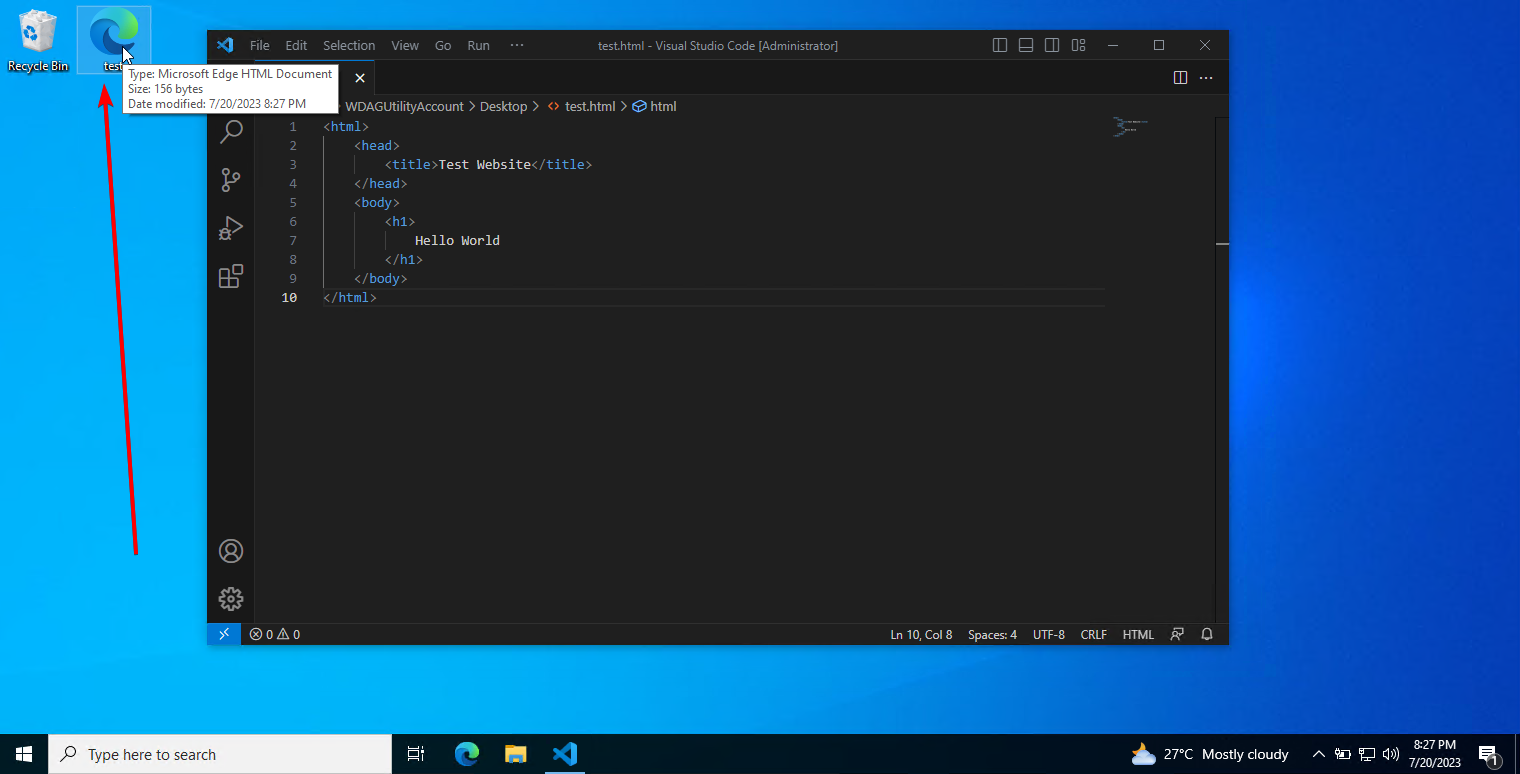Click the opening <head> tag
The height and width of the screenshot is (774, 1520).
coord(377,146)
